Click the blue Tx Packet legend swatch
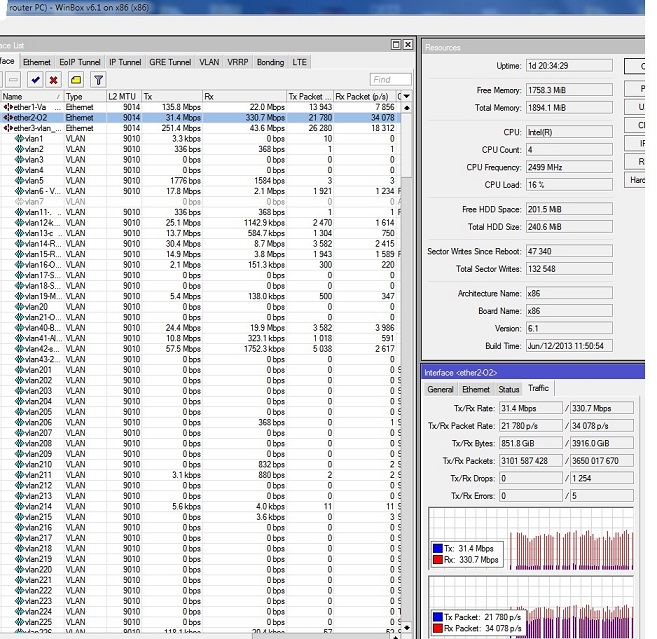 pyautogui.click(x=438, y=617)
